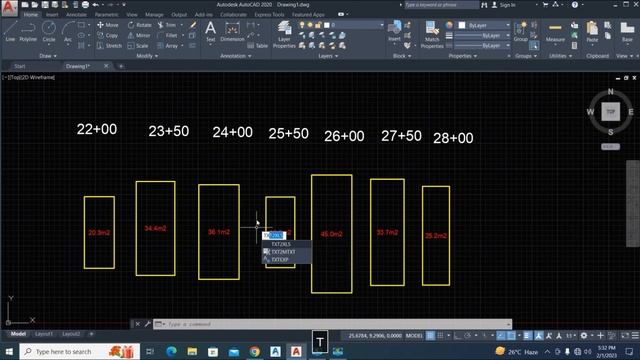Click the Fillet tool

(168, 36)
